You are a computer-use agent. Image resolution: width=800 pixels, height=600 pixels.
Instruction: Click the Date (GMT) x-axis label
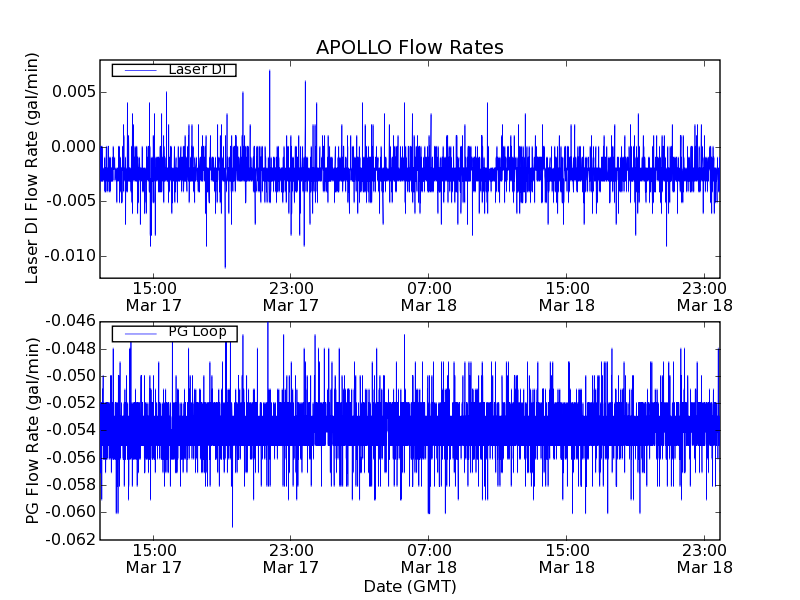pyautogui.click(x=409, y=586)
